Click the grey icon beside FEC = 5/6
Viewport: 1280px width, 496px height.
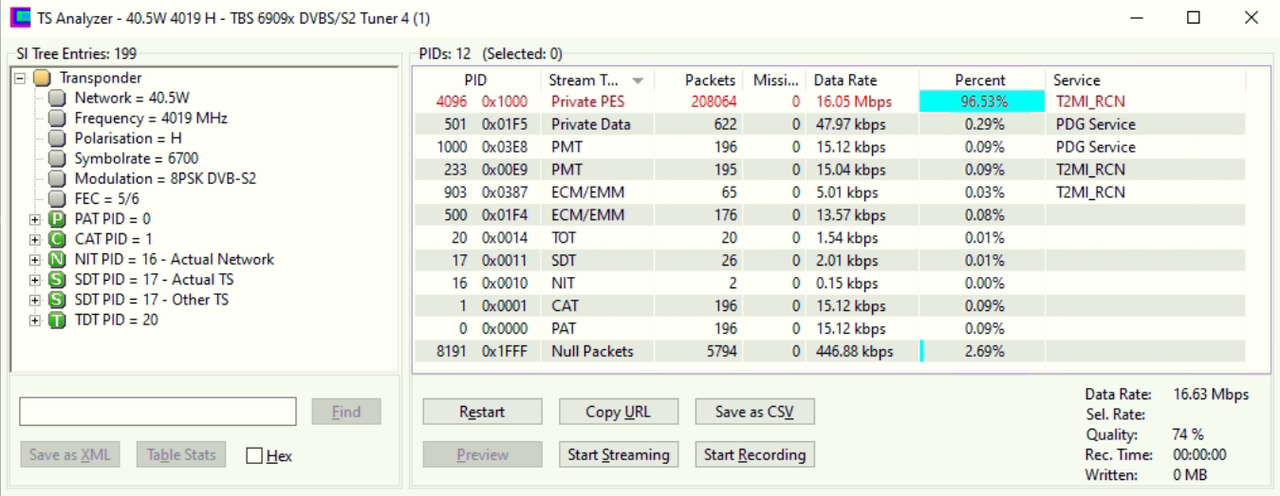coord(56,199)
